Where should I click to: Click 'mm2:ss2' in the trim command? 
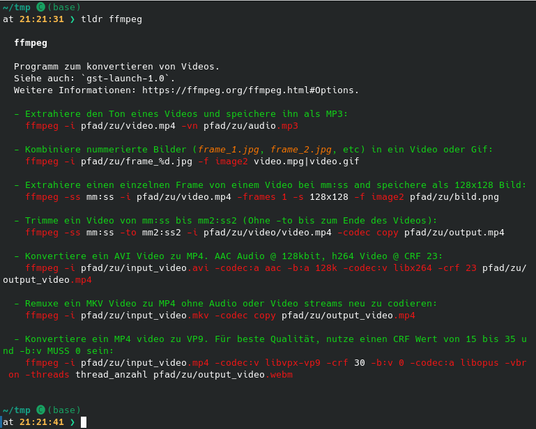tap(161, 232)
